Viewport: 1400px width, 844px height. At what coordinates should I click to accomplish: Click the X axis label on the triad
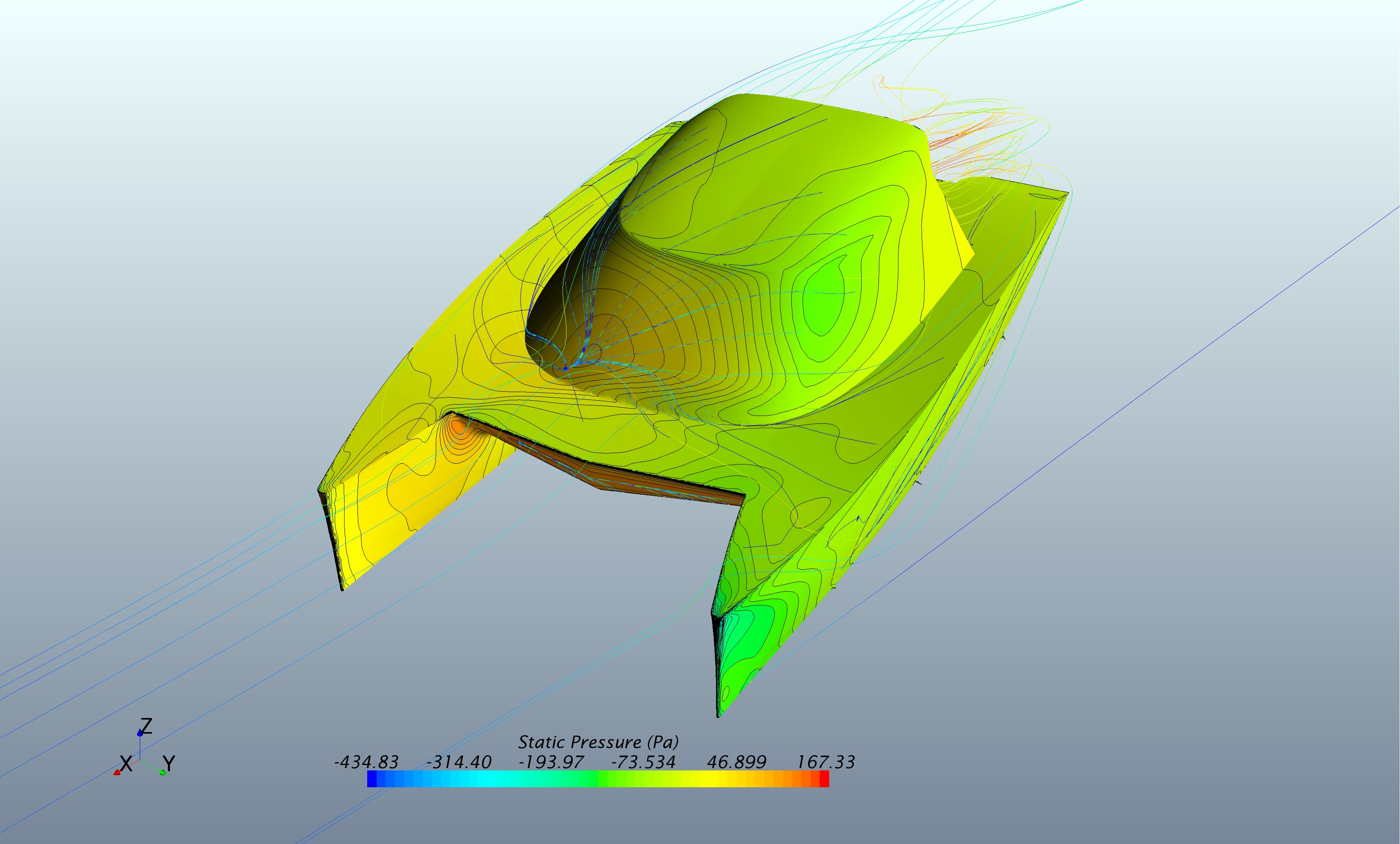pos(126,764)
